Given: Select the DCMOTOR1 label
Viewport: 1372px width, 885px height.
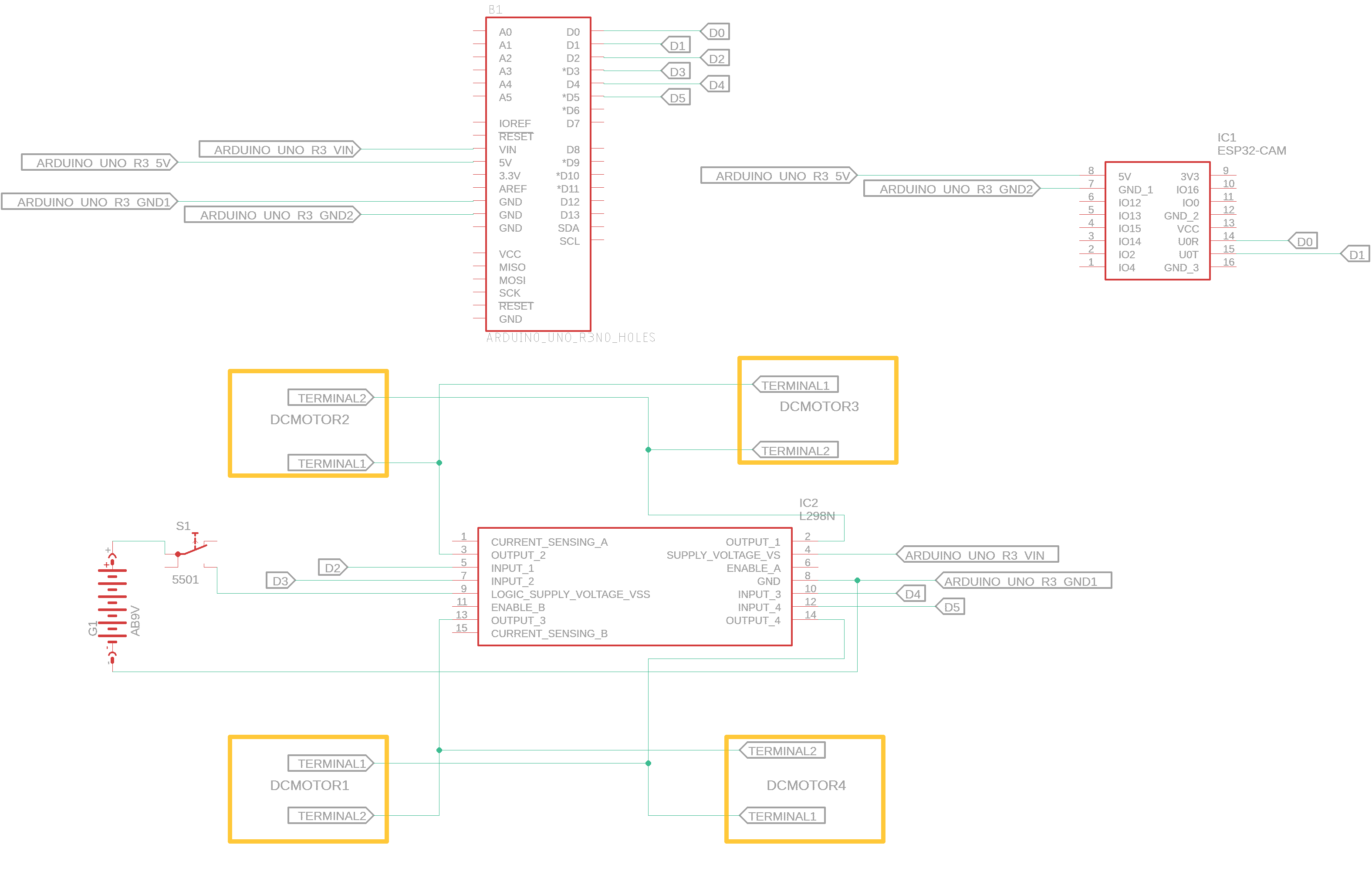Looking at the screenshot, I should point(310,785).
